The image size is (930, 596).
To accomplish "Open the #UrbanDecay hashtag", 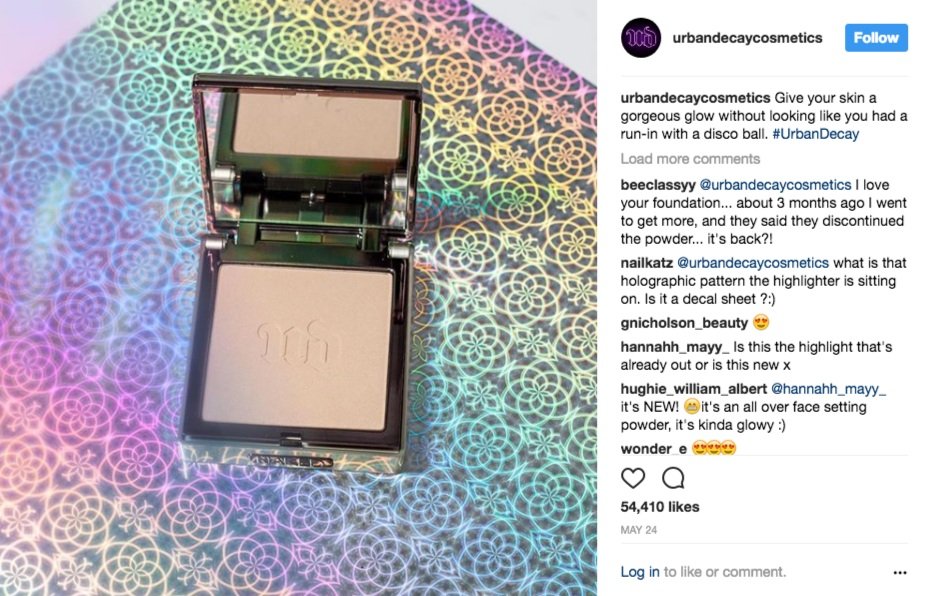I will (816, 134).
